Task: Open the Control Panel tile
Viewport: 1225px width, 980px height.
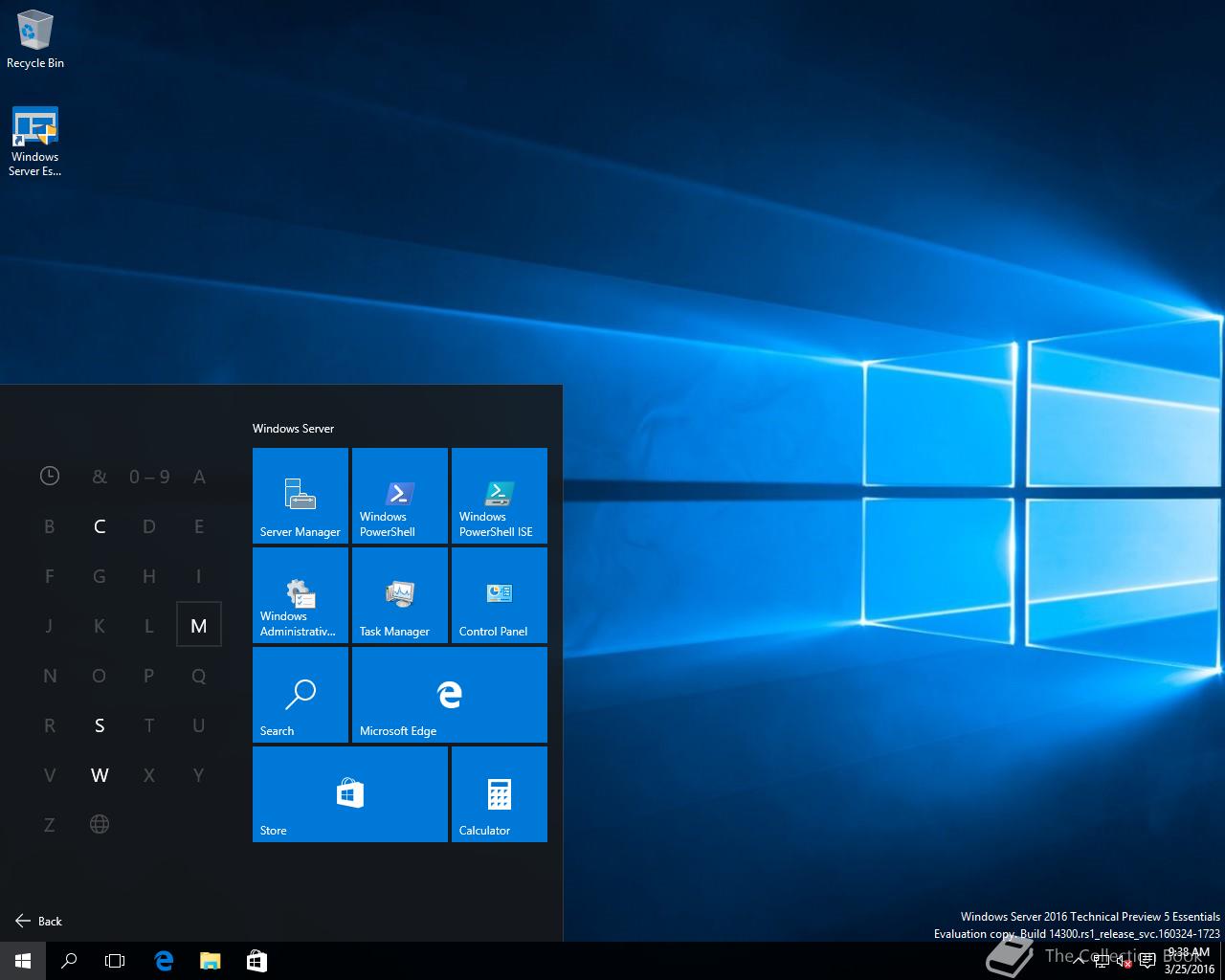Action: tap(500, 595)
